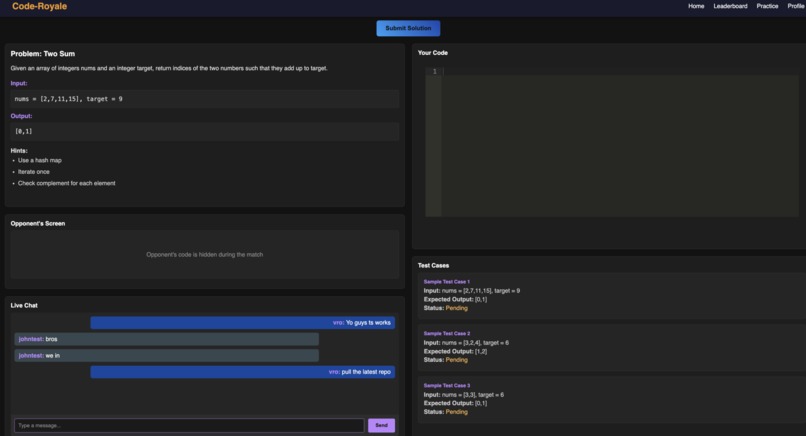Viewport: 806px width, 436px height.
Task: Click 'Check complement for each element' hint
Action: pyautogui.click(x=67, y=183)
